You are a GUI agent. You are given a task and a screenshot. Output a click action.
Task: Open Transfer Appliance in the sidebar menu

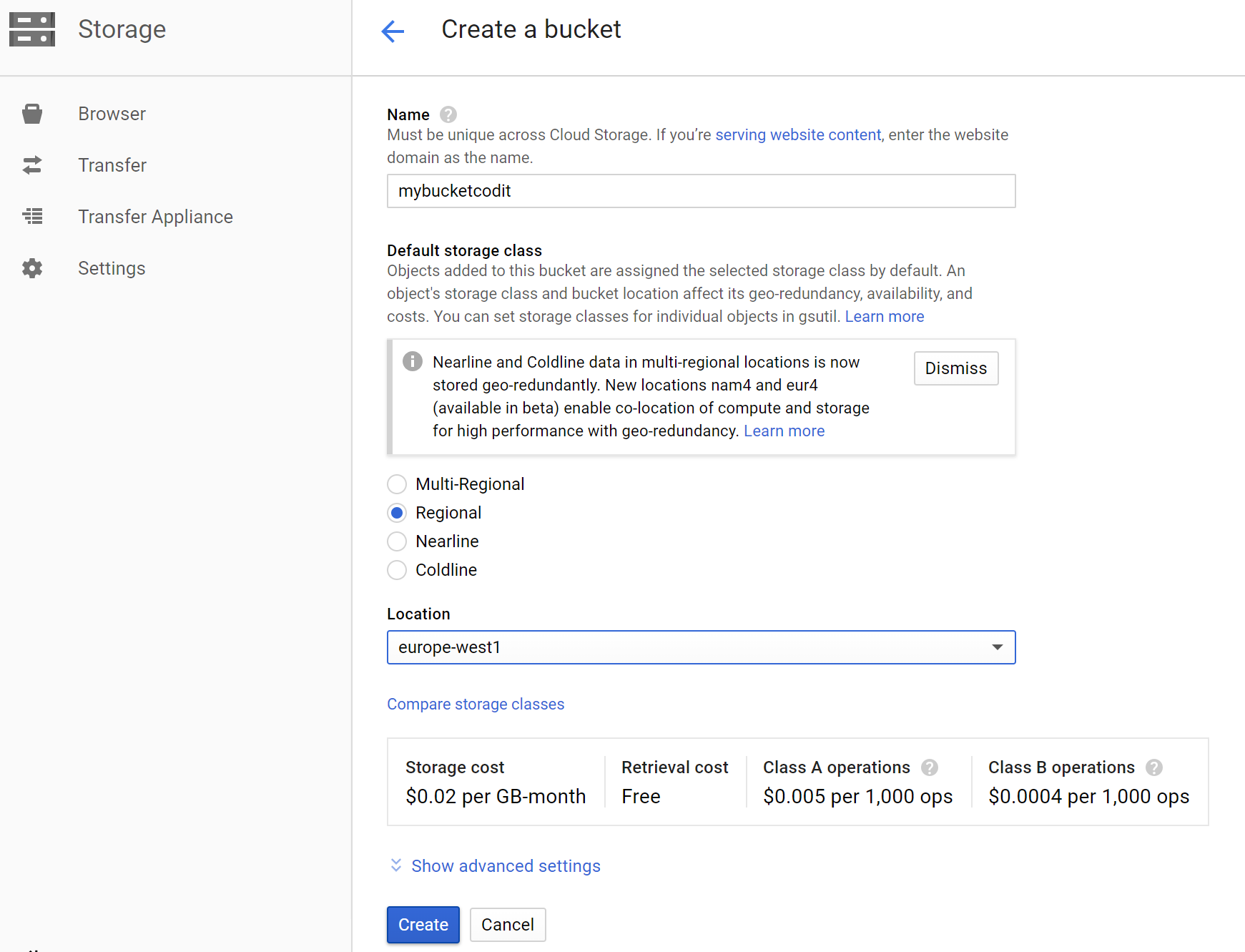pos(155,217)
